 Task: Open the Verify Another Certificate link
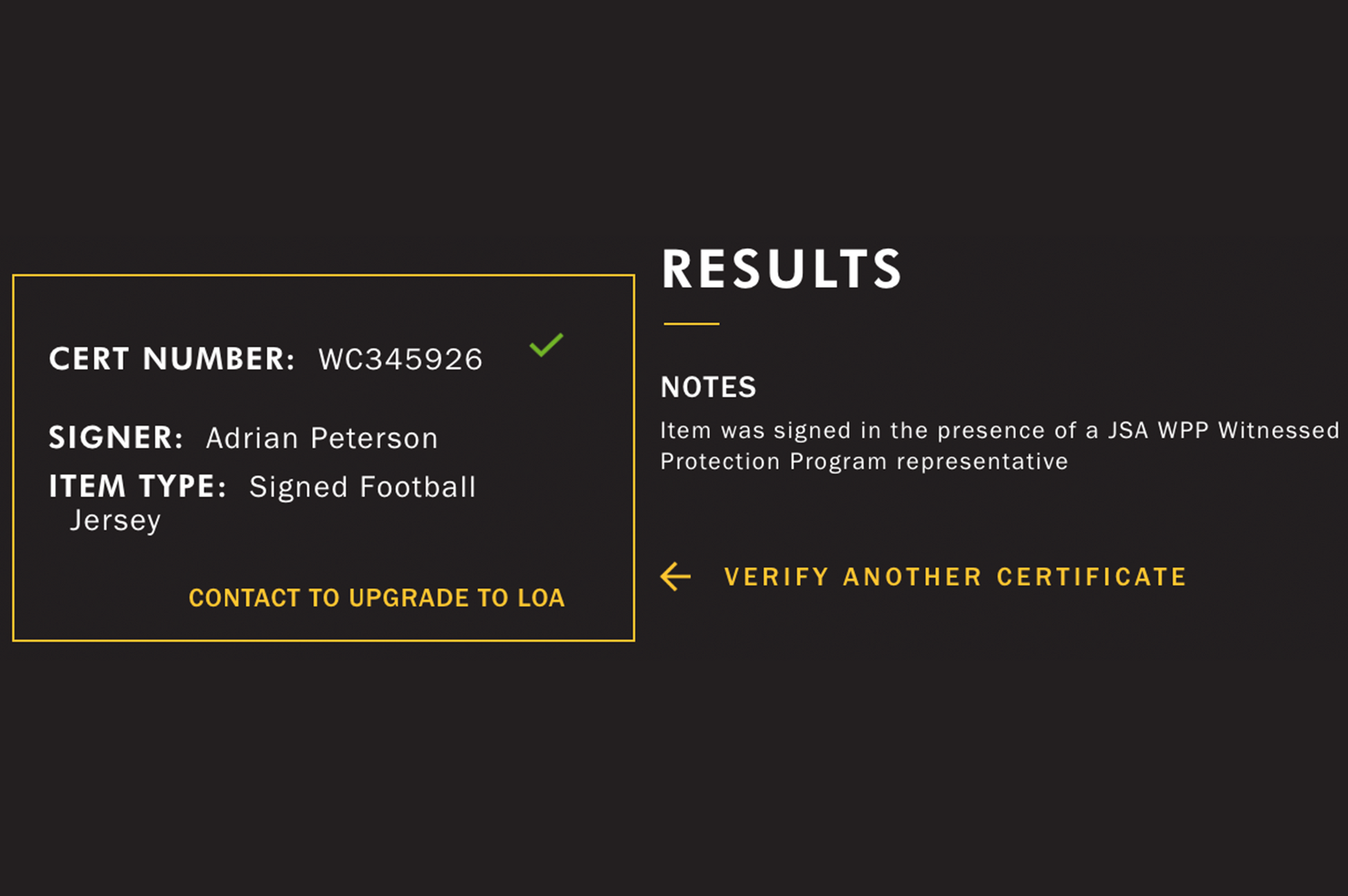(x=955, y=577)
